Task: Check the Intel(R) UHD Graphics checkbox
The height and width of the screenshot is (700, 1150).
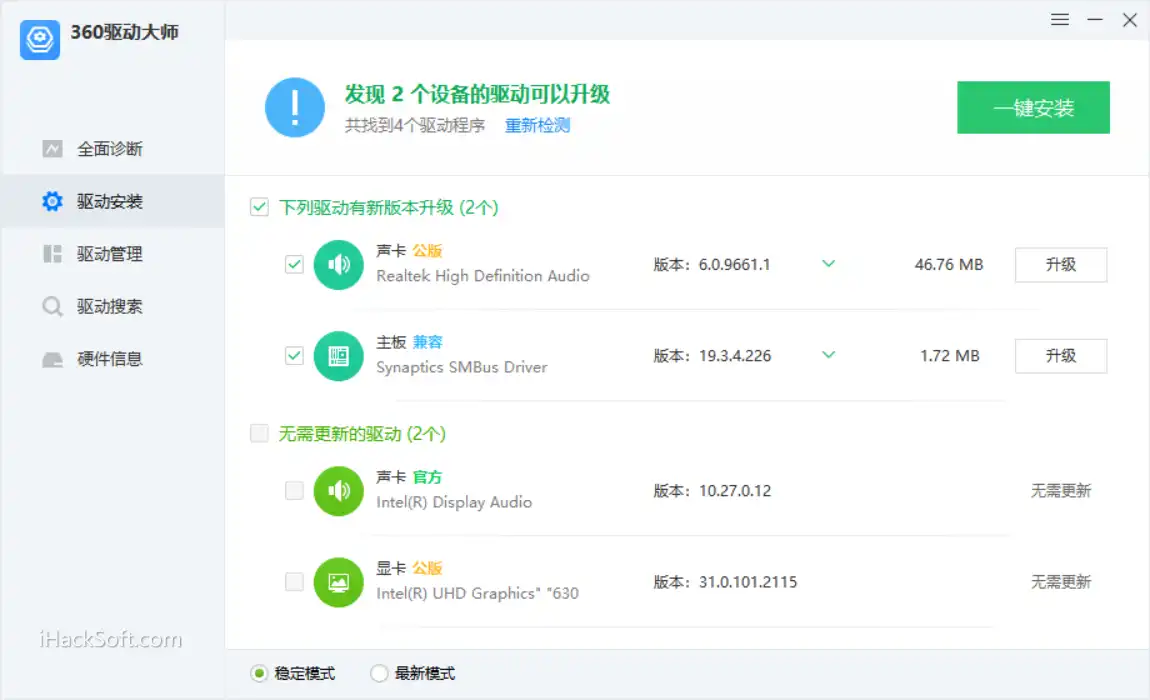Action: click(x=294, y=582)
